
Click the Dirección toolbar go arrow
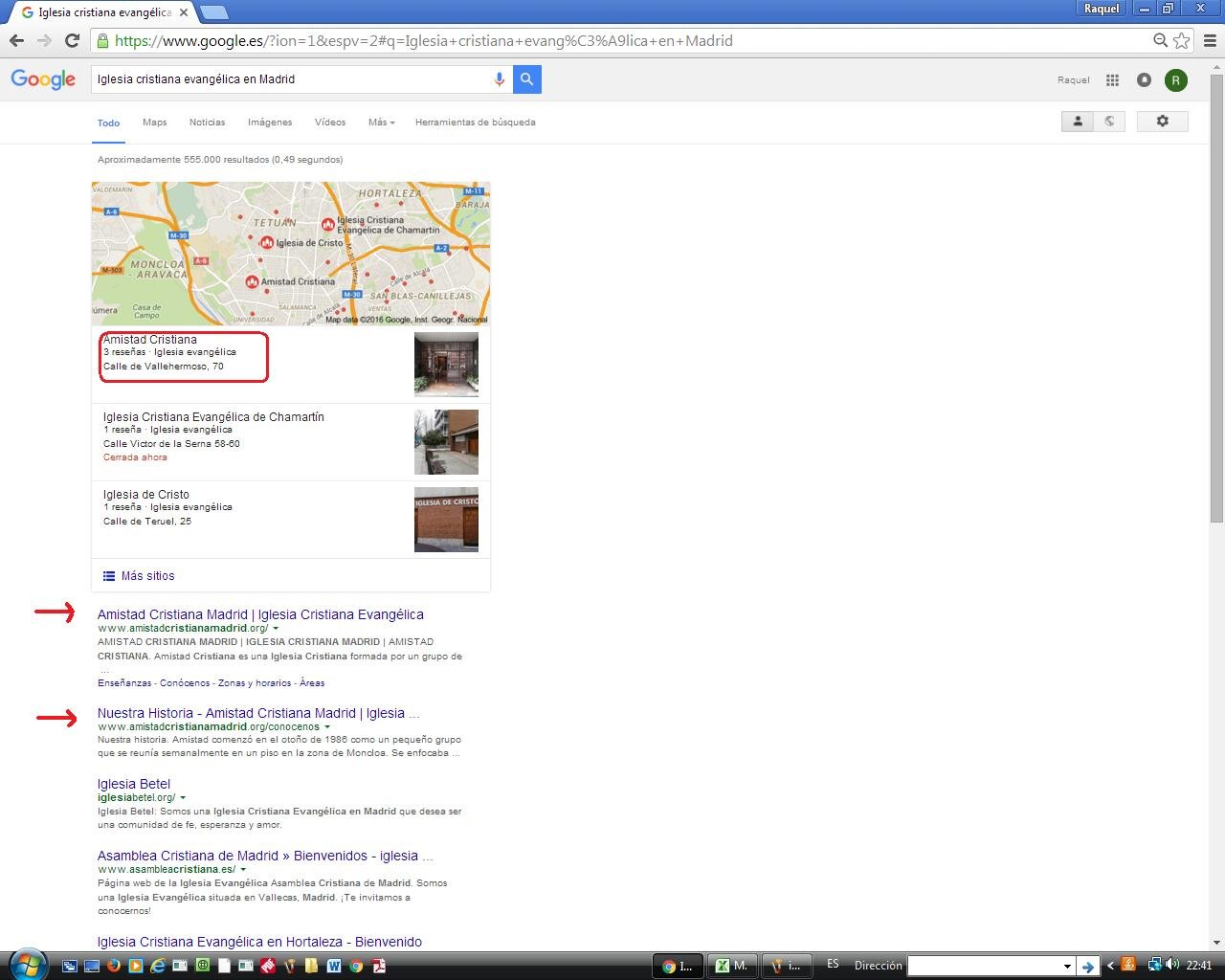pyautogui.click(x=1087, y=966)
